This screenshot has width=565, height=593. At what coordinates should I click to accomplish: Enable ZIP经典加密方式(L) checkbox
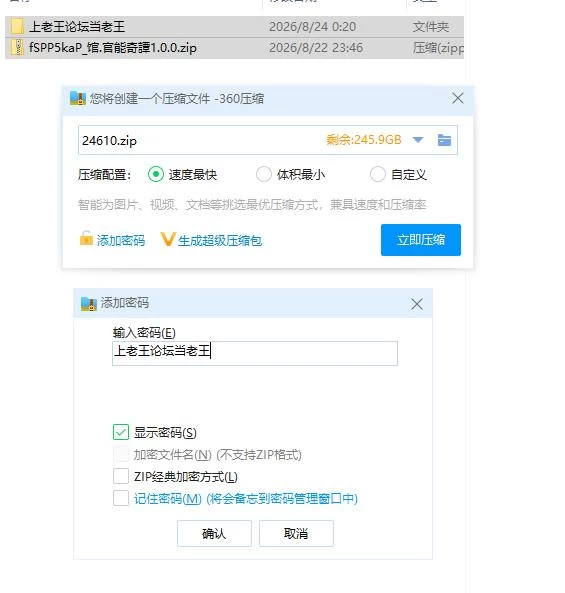[x=121, y=476]
